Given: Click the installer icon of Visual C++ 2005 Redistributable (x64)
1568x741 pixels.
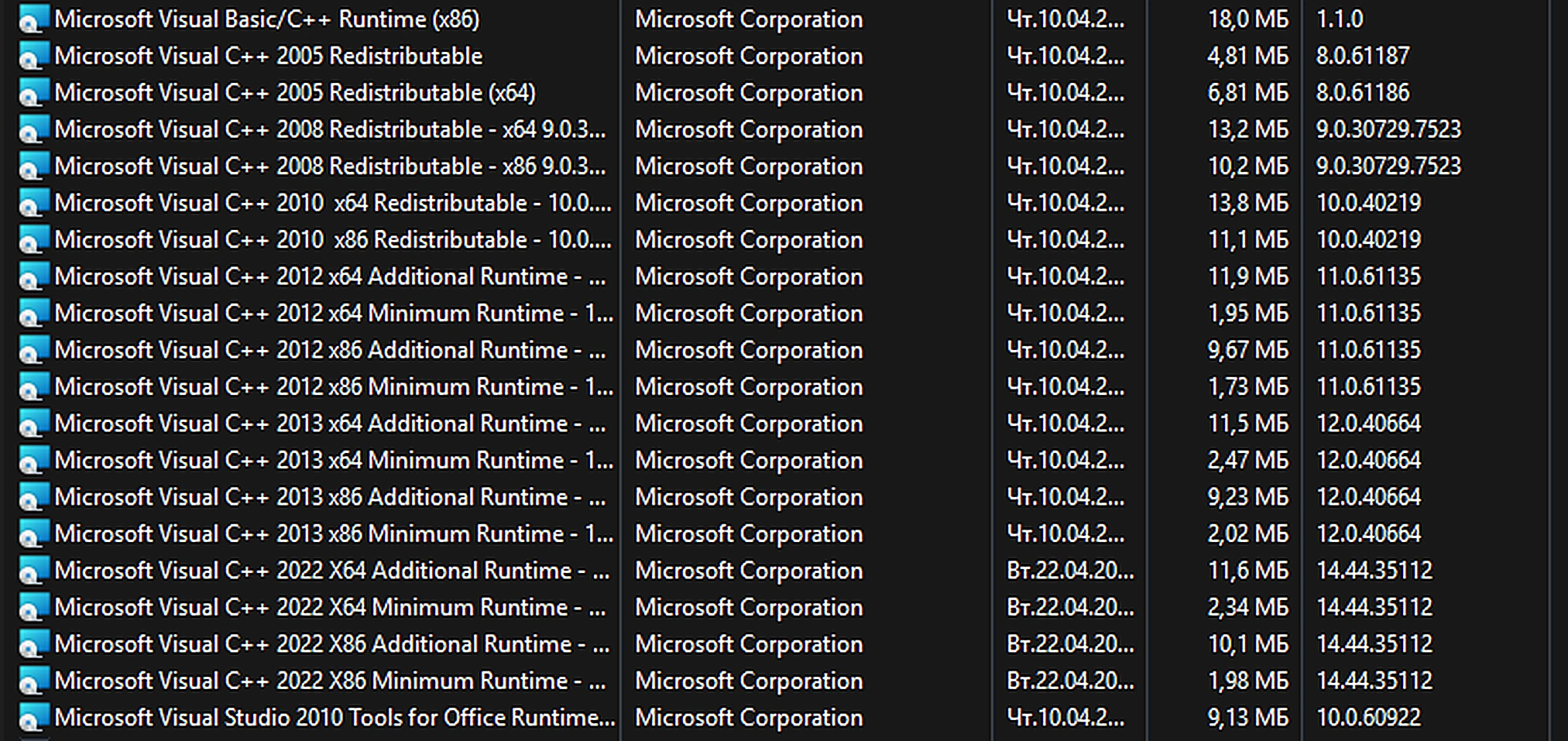Looking at the screenshot, I should pyautogui.click(x=33, y=93).
